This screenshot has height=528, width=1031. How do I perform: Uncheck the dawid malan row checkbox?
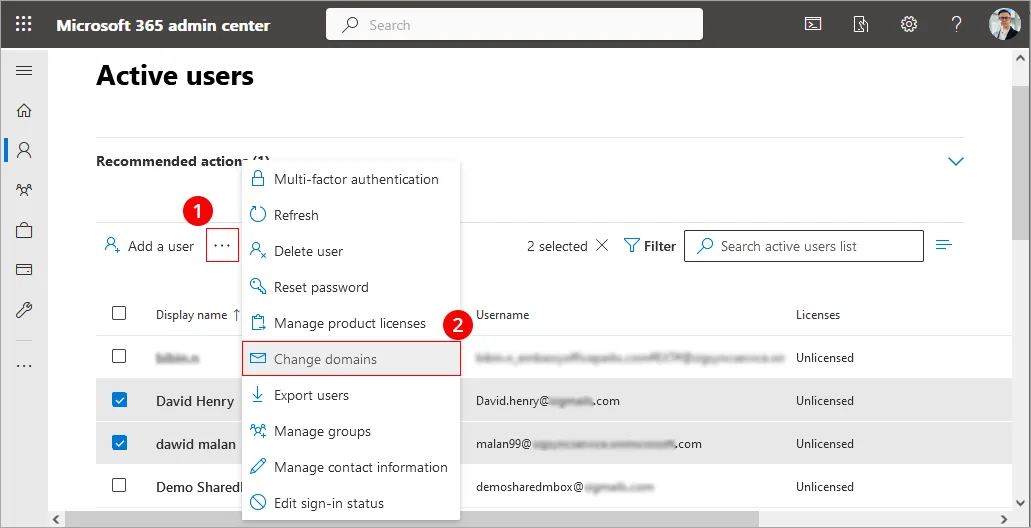pos(119,443)
